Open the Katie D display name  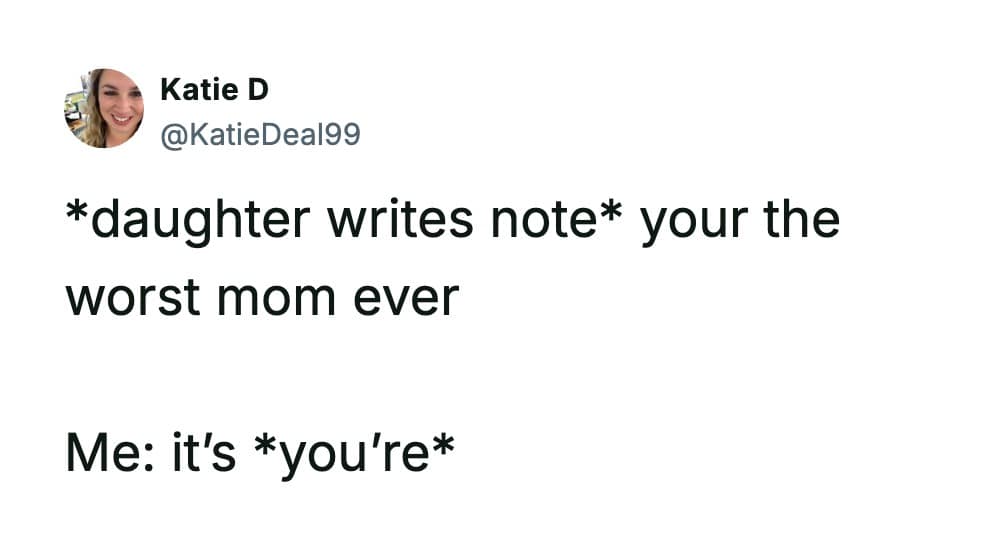tap(214, 90)
